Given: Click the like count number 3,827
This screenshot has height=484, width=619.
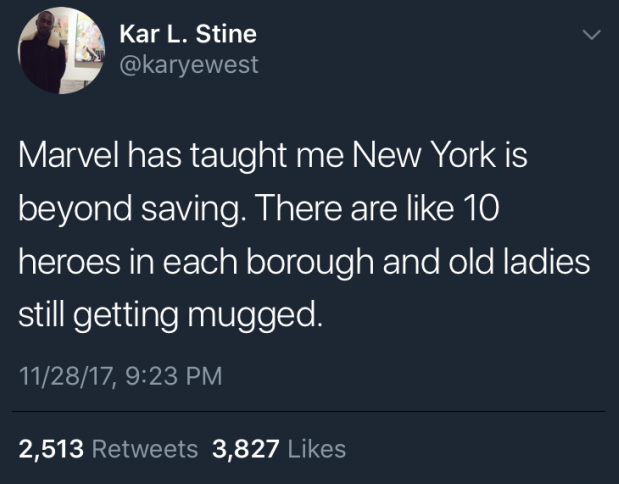Looking at the screenshot, I should (x=246, y=450).
